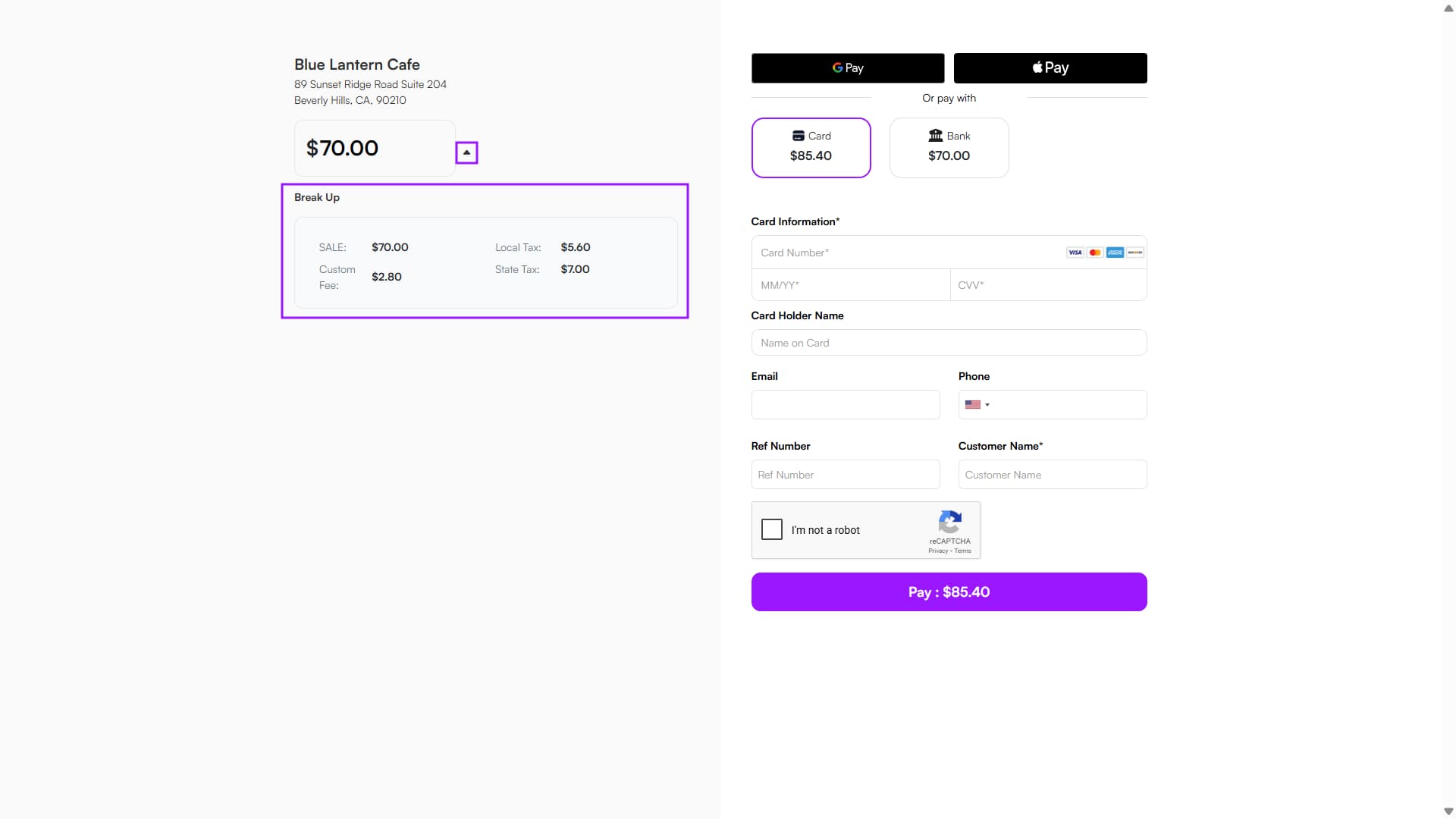Click the Visa card icon

(1075, 253)
